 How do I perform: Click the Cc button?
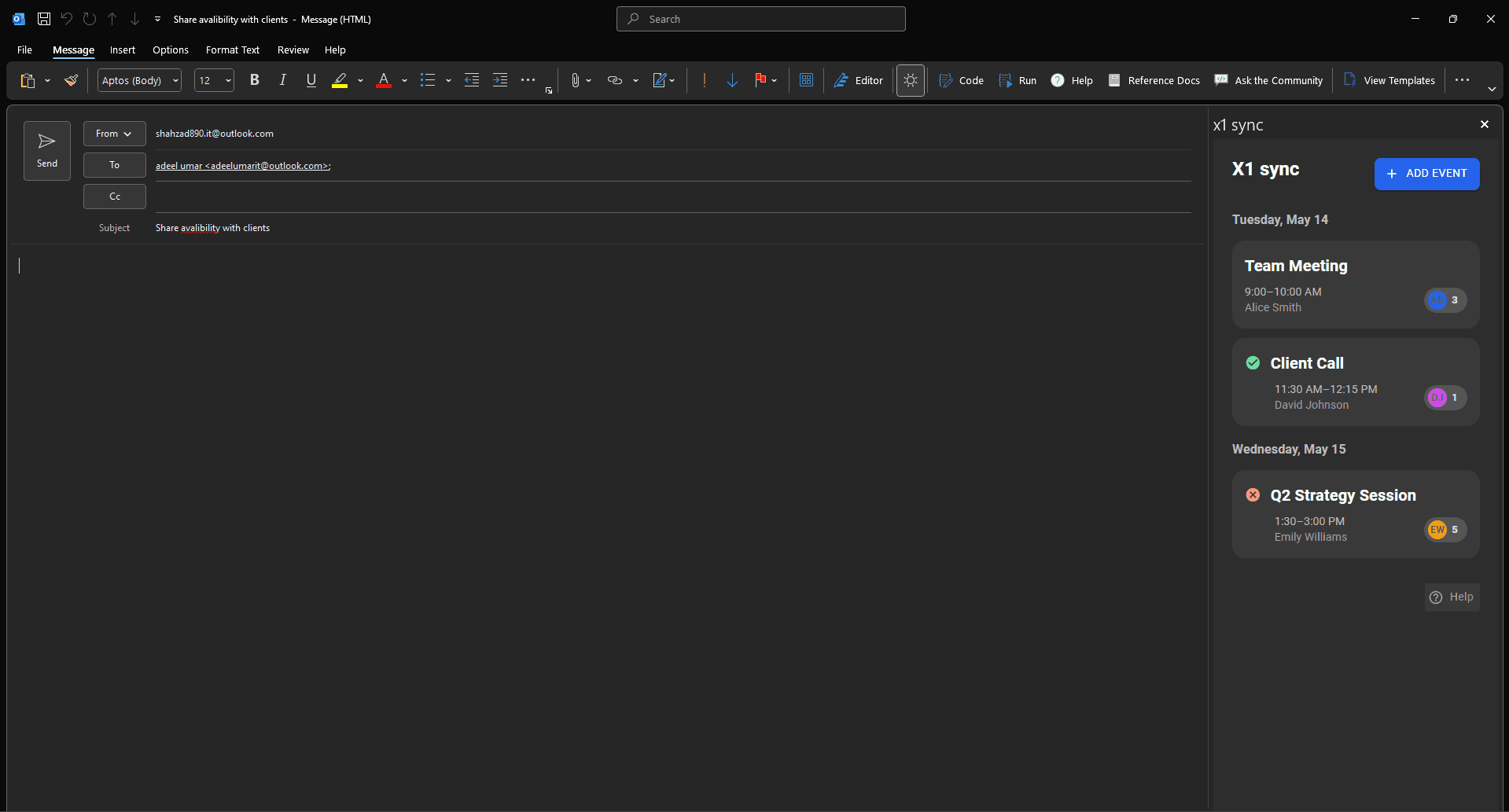coord(114,197)
